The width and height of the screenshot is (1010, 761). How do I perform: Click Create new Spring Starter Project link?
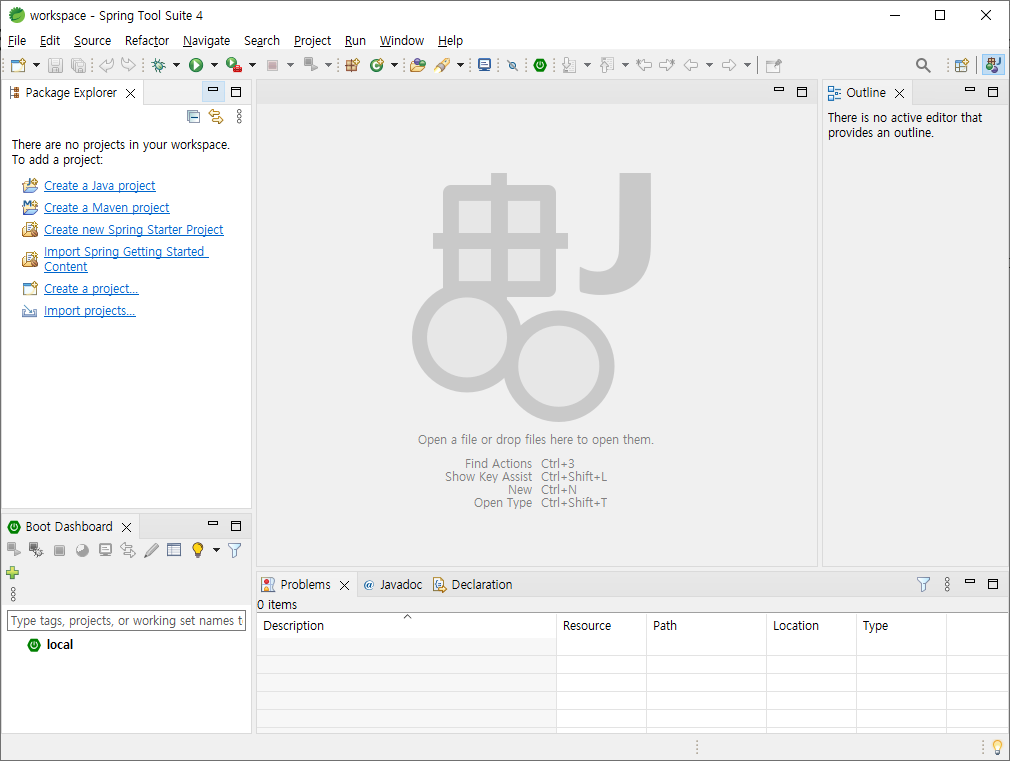coord(133,229)
